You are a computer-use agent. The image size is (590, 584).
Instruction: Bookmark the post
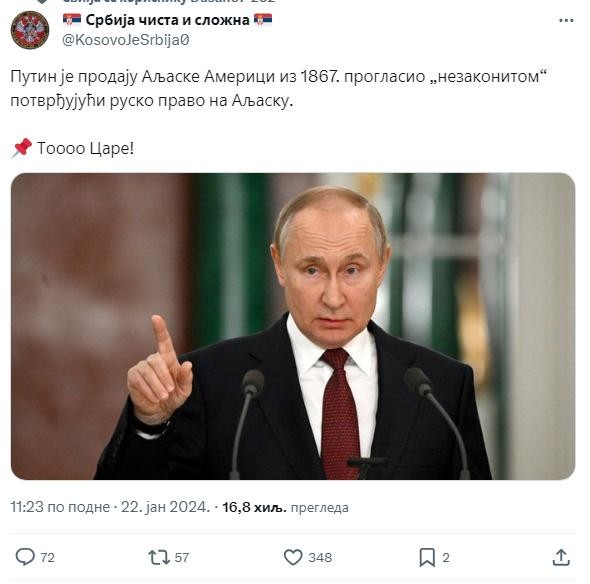point(427,557)
